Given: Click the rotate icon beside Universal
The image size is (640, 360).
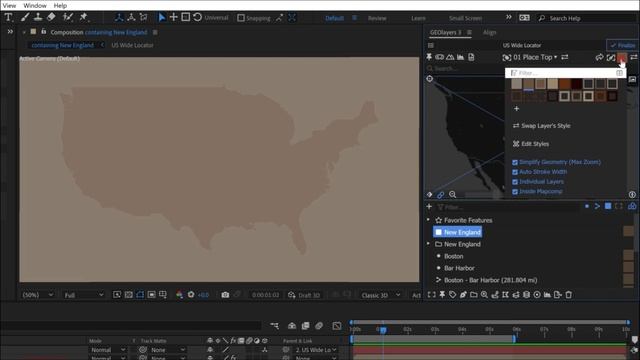Looking at the screenshot, I should coord(198,17).
